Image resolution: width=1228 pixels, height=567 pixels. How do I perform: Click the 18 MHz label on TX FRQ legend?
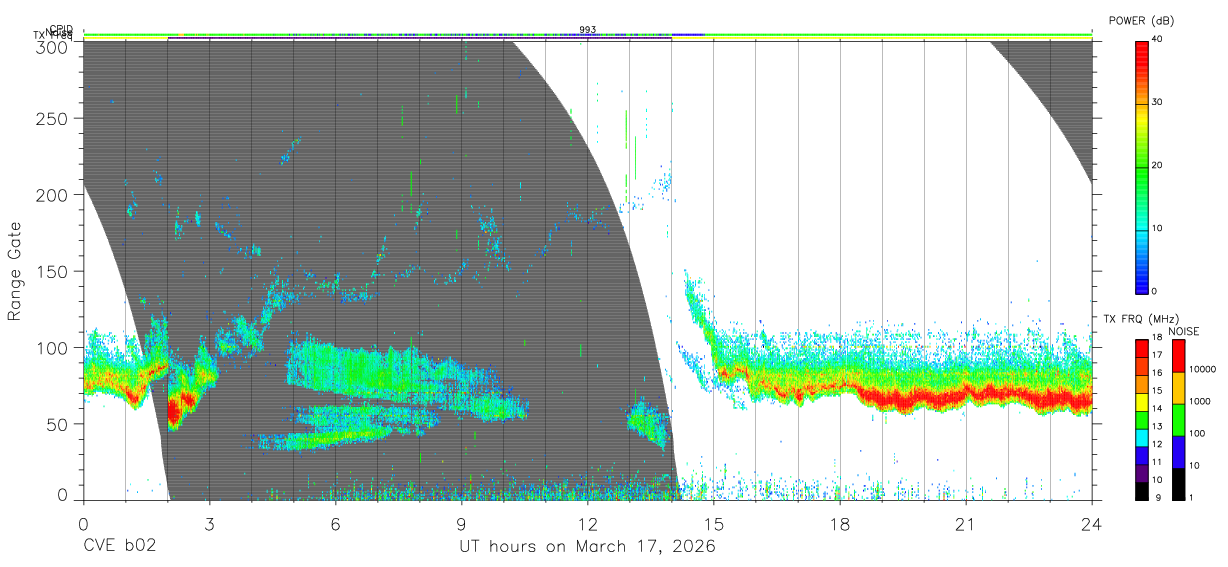pyautogui.click(x=1157, y=338)
